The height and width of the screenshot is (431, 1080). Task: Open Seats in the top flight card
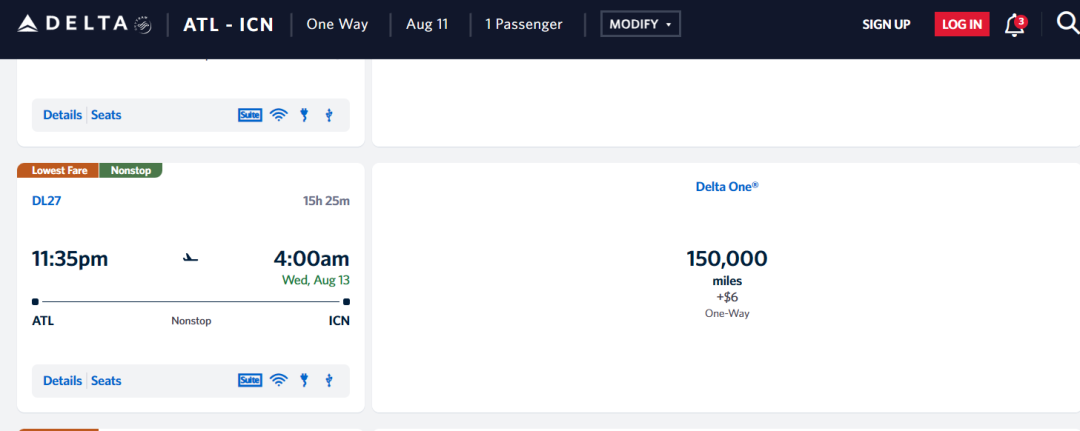(106, 115)
